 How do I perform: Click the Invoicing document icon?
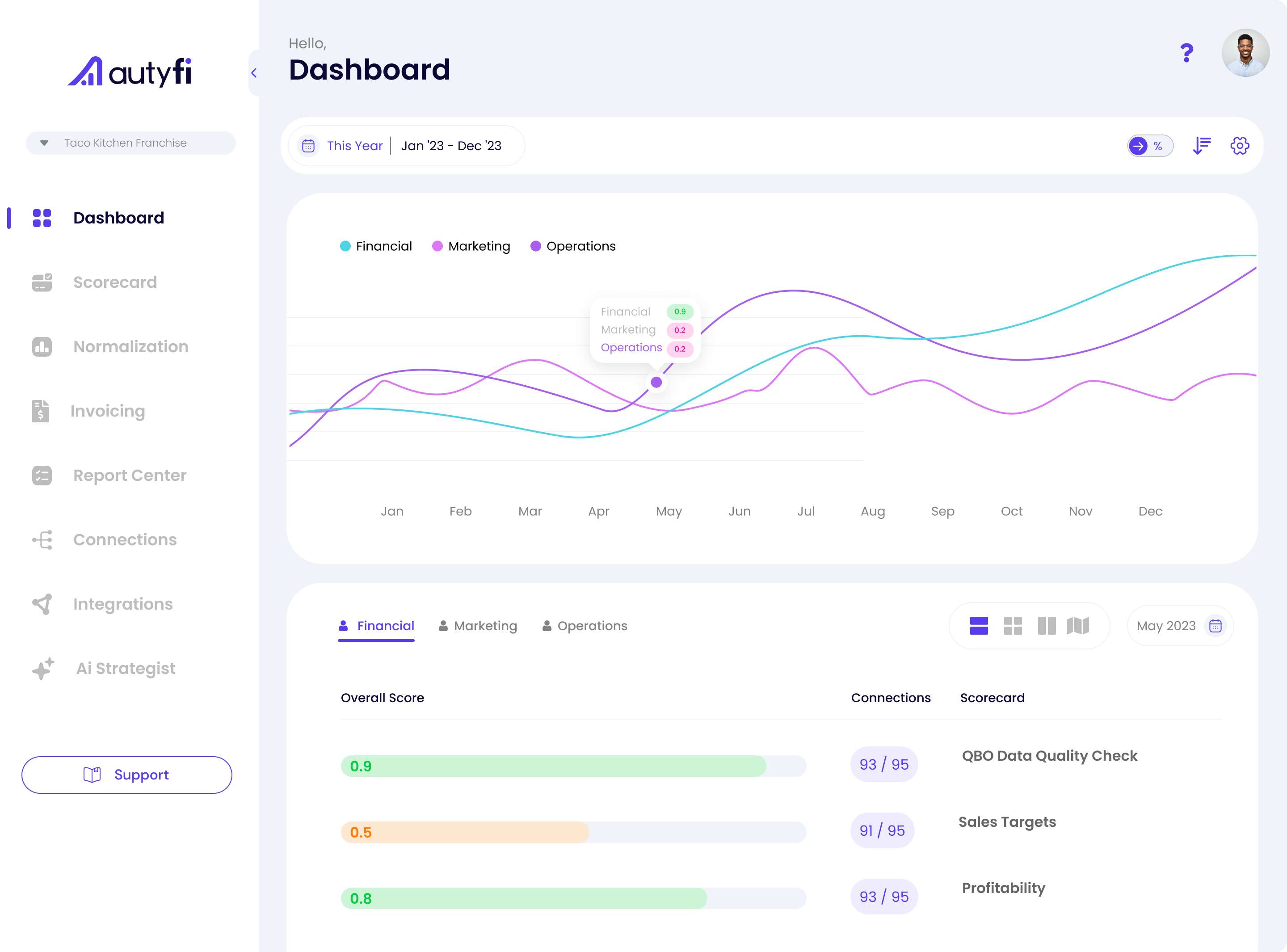(x=40, y=411)
